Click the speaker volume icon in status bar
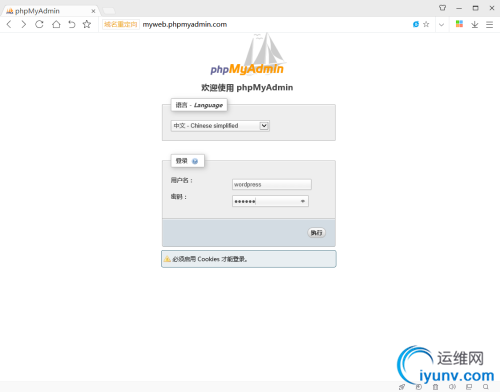Image resolution: width=500 pixels, height=392 pixels. tap(452, 387)
